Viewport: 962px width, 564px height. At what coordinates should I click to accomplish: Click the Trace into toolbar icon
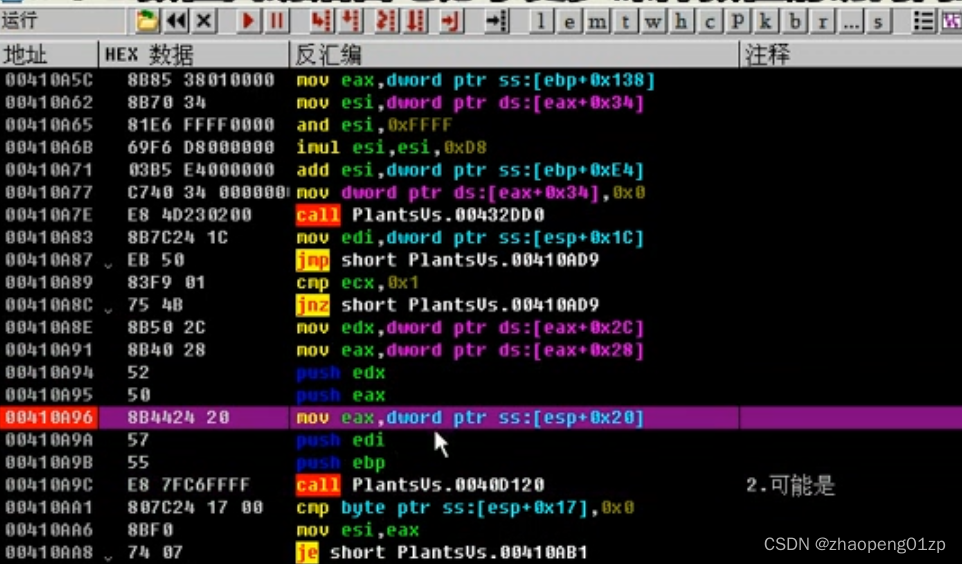pos(386,21)
